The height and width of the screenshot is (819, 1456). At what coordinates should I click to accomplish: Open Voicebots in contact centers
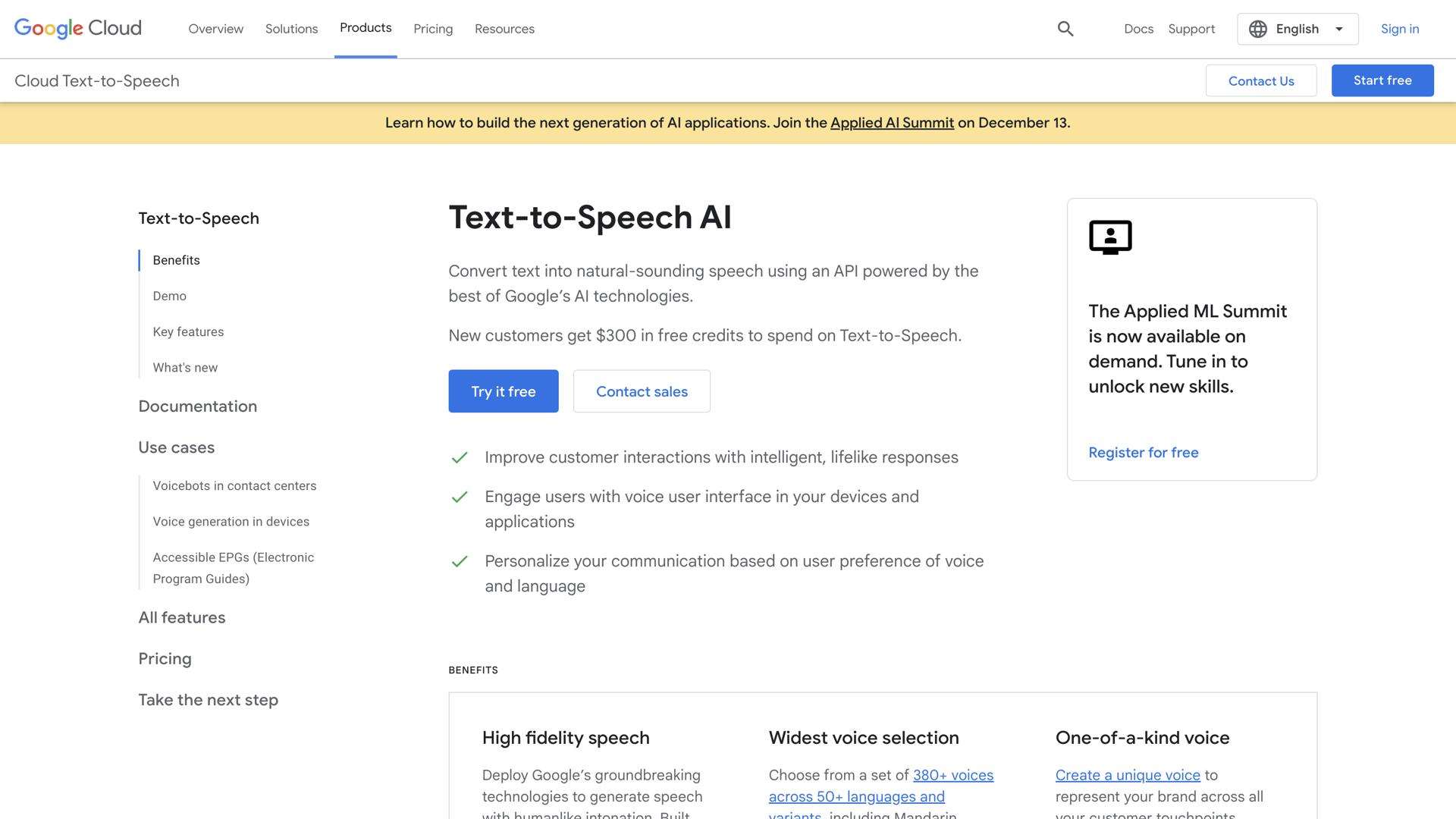(x=234, y=485)
